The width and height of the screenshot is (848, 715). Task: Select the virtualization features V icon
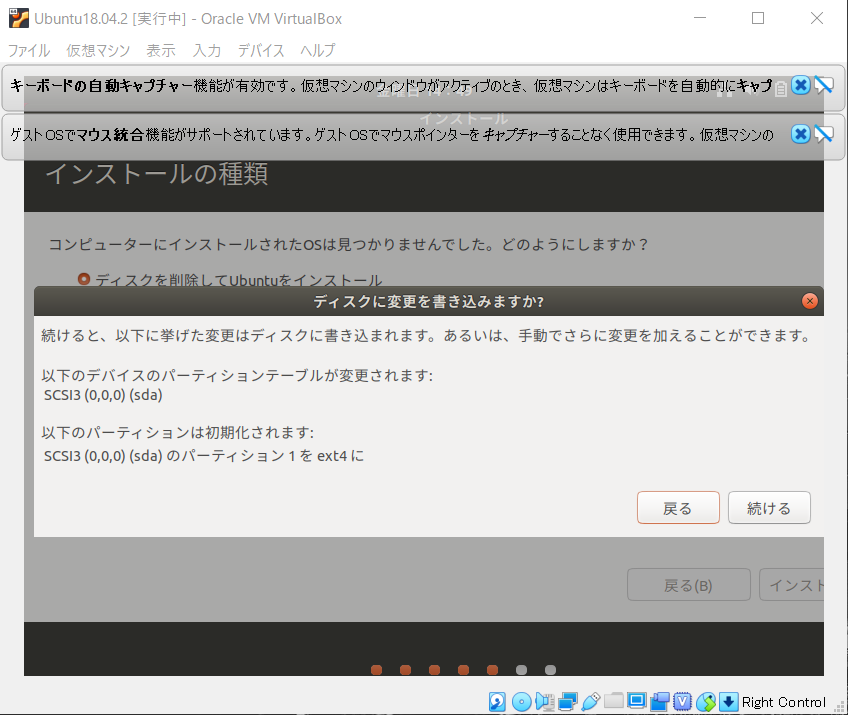[682, 701]
